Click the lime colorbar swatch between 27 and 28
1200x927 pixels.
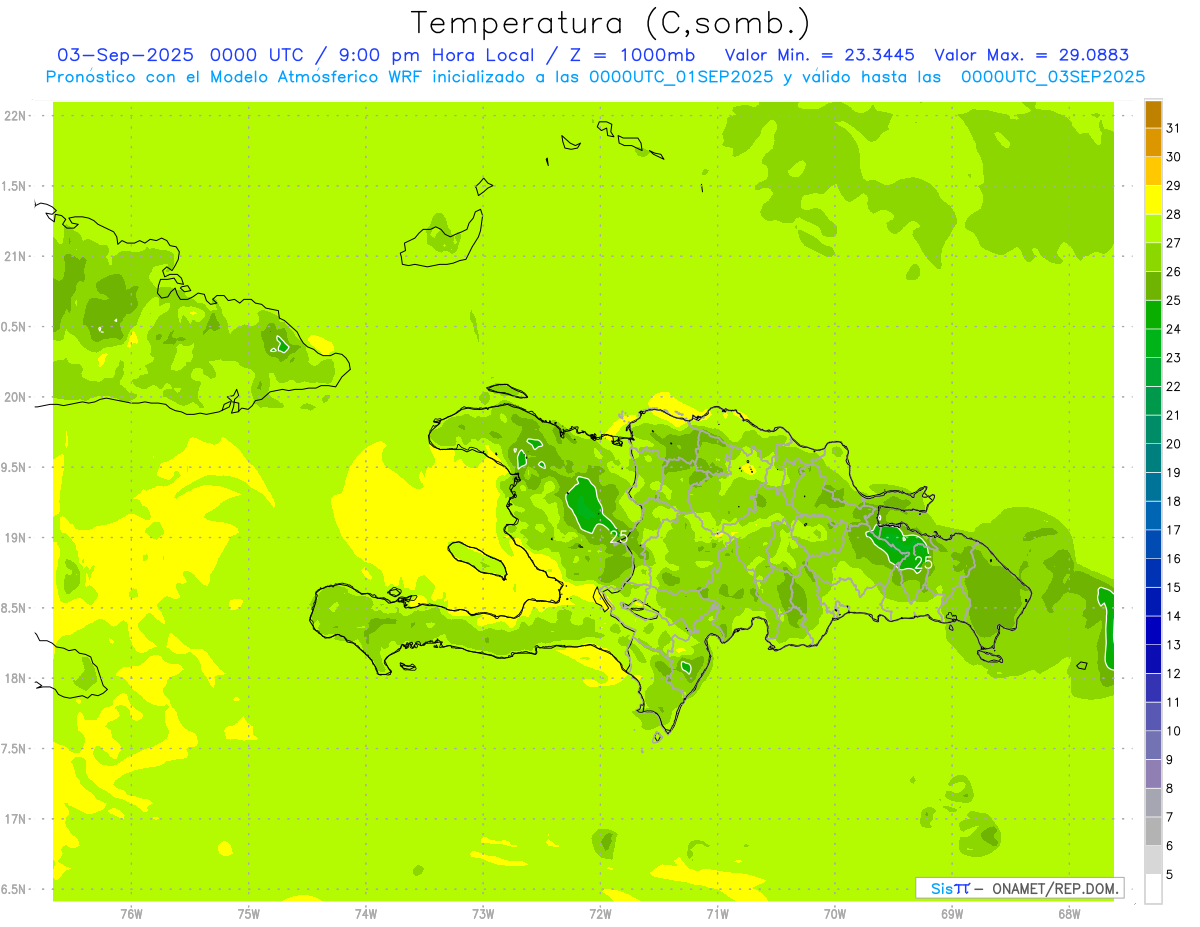[1153, 229]
